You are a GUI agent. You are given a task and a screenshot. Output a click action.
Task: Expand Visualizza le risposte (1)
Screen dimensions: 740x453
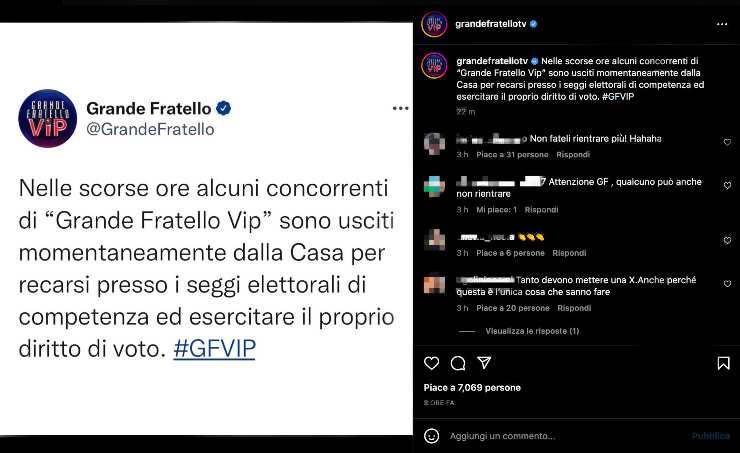532,331
